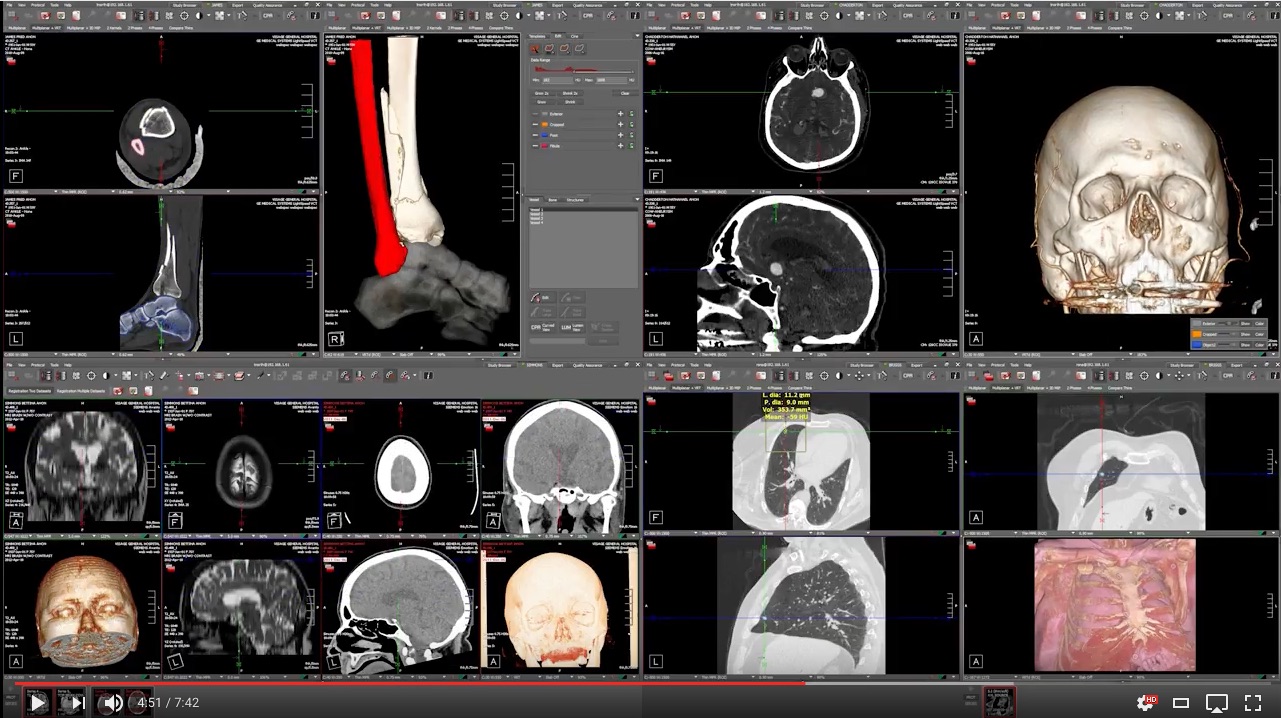Click the Foot segment's blue color swatch
This screenshot has height=718, width=1281.
click(x=544, y=135)
